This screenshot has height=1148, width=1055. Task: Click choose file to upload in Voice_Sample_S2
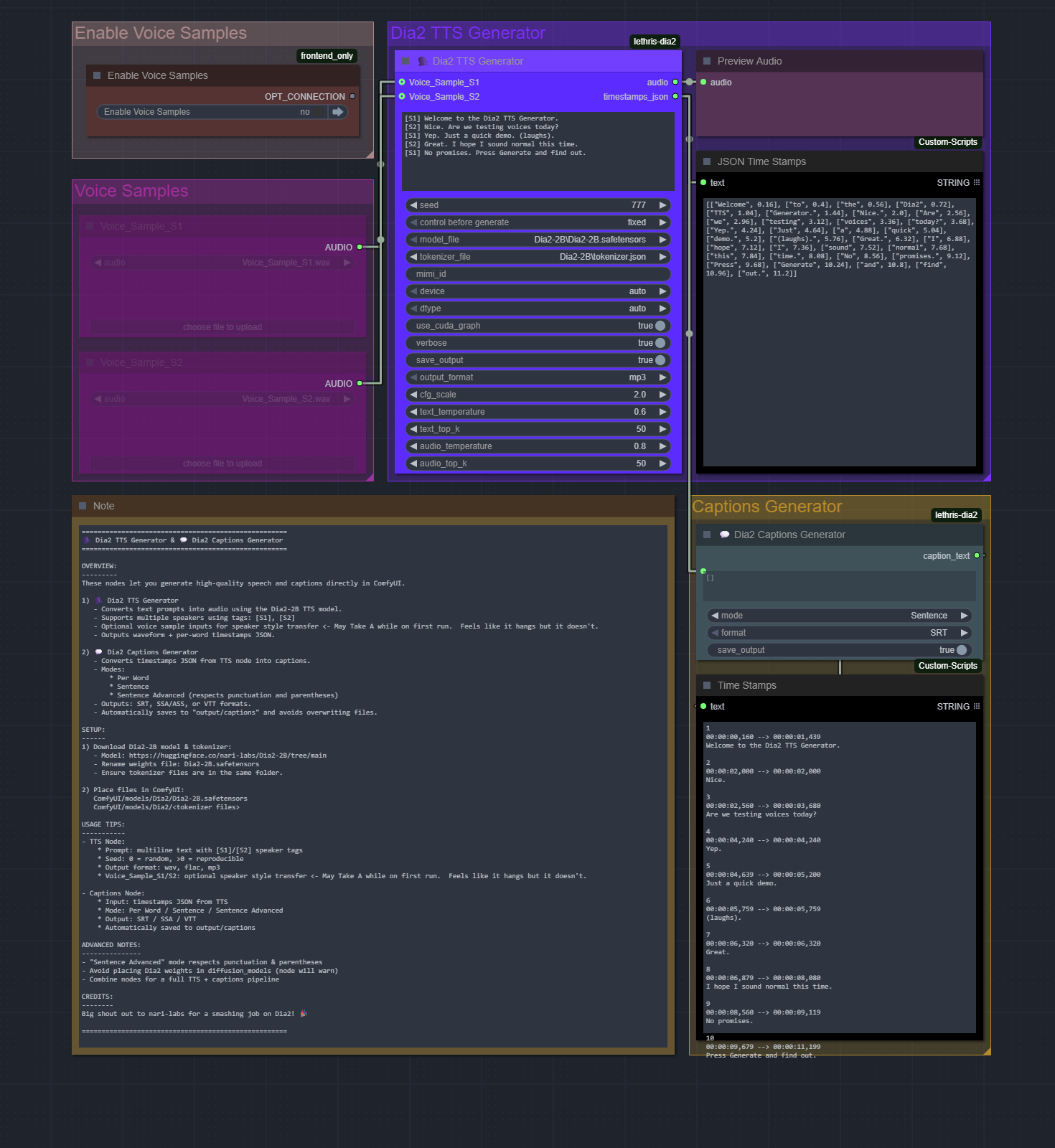pos(222,464)
